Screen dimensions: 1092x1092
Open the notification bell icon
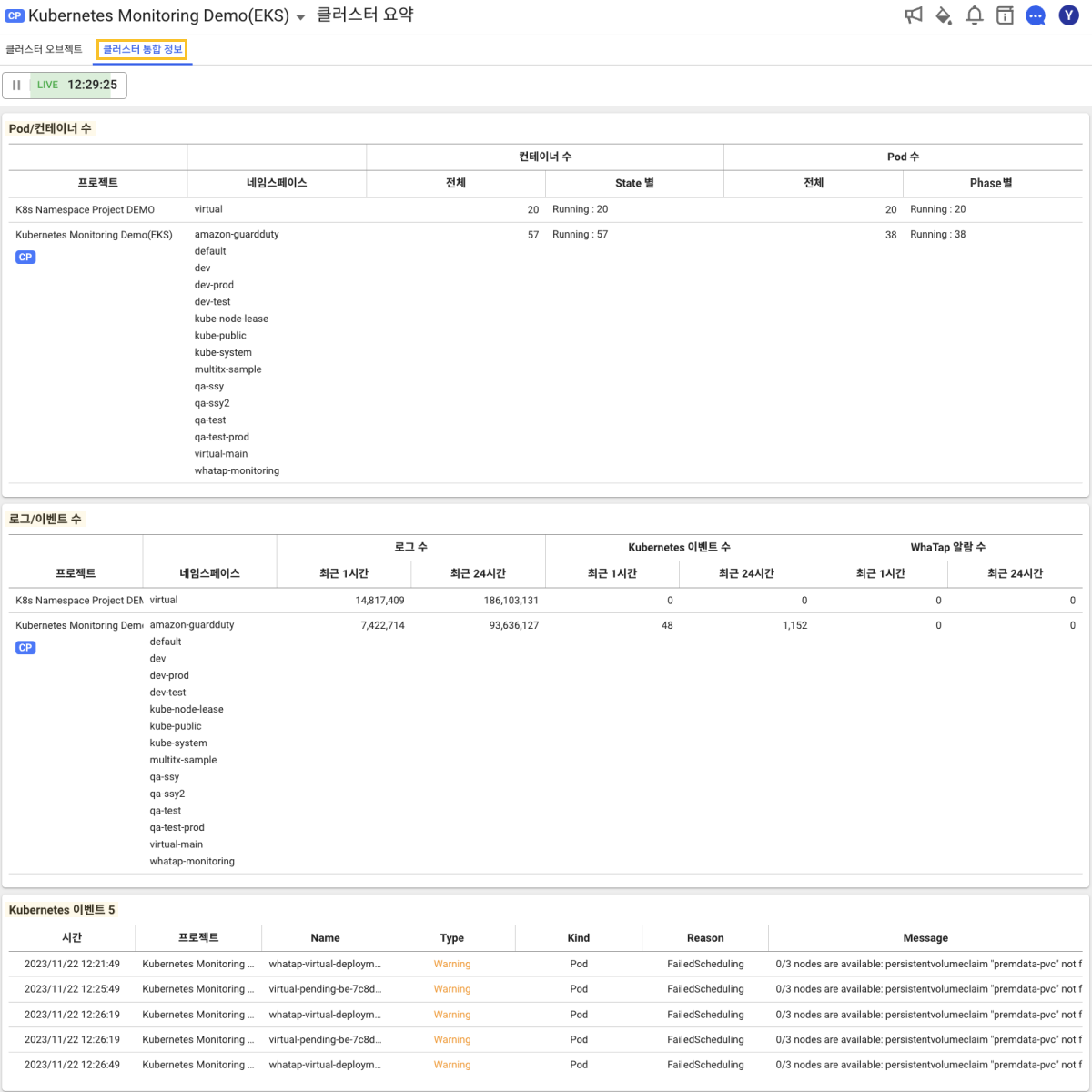coord(975,15)
